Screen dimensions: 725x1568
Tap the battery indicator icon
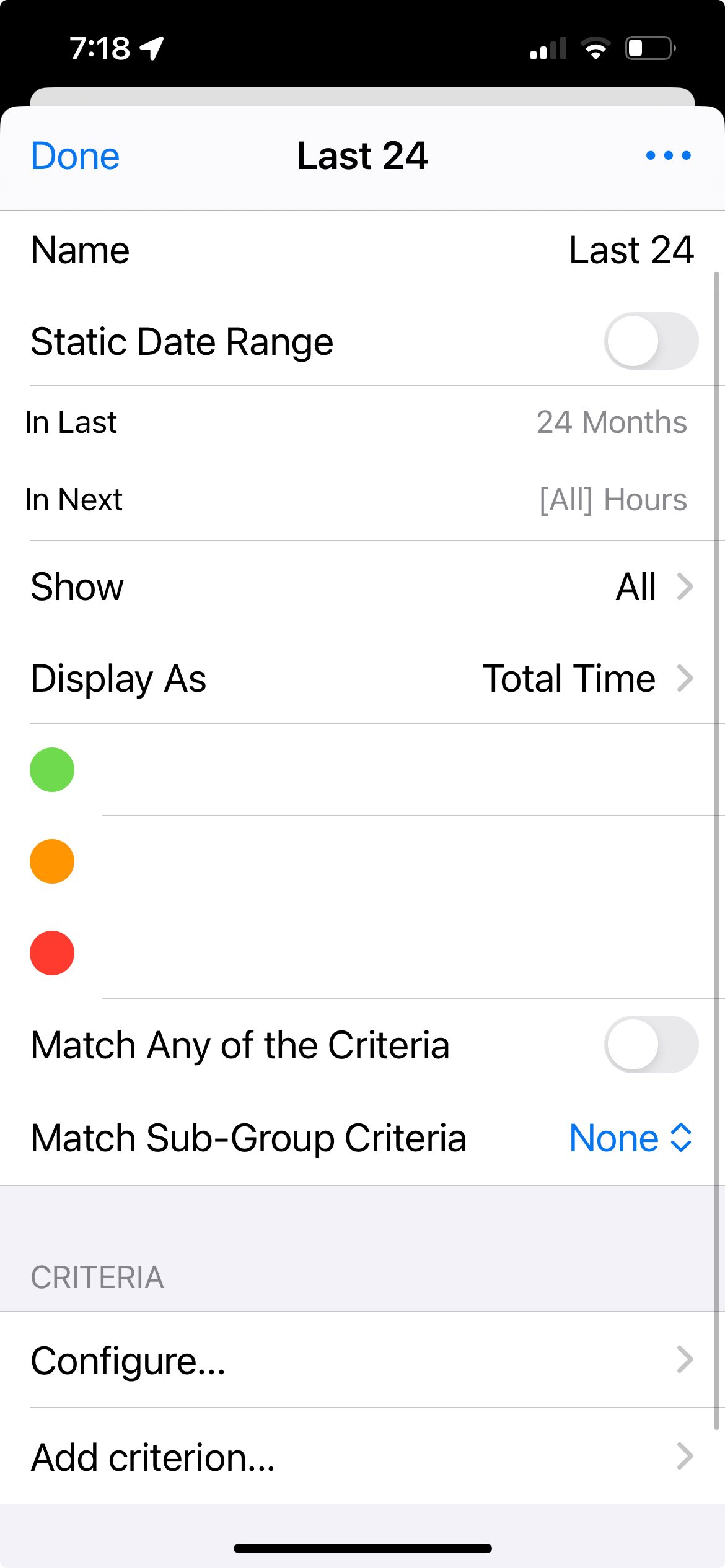651,48
